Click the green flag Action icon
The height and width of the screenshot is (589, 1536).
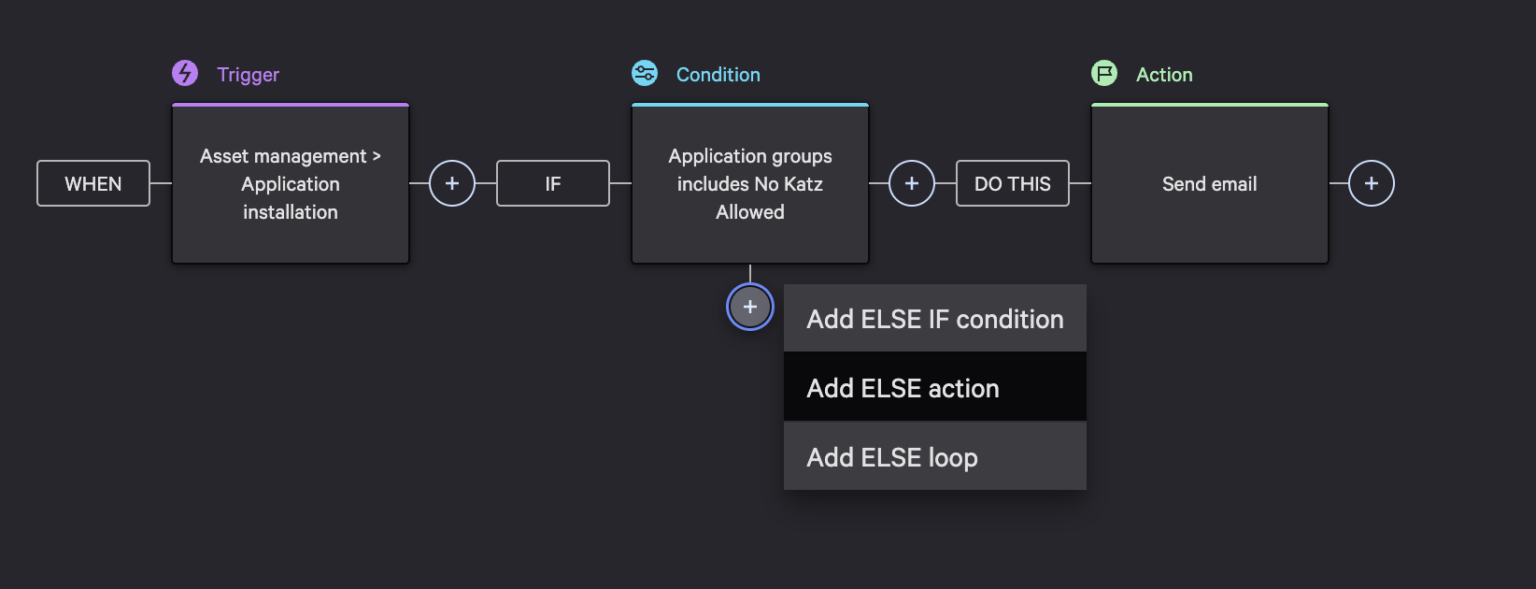(x=1104, y=73)
